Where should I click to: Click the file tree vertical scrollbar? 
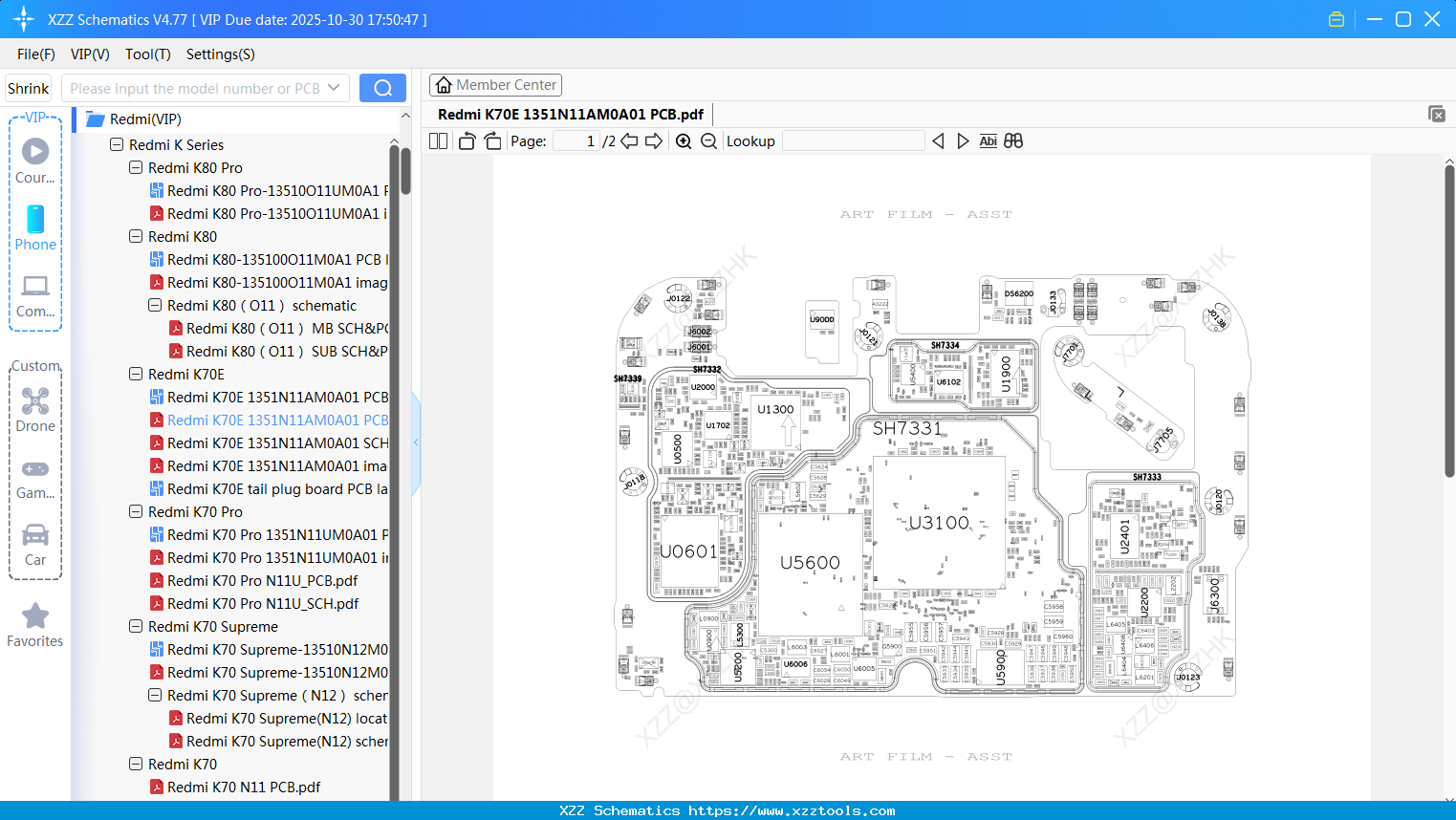coord(405,170)
